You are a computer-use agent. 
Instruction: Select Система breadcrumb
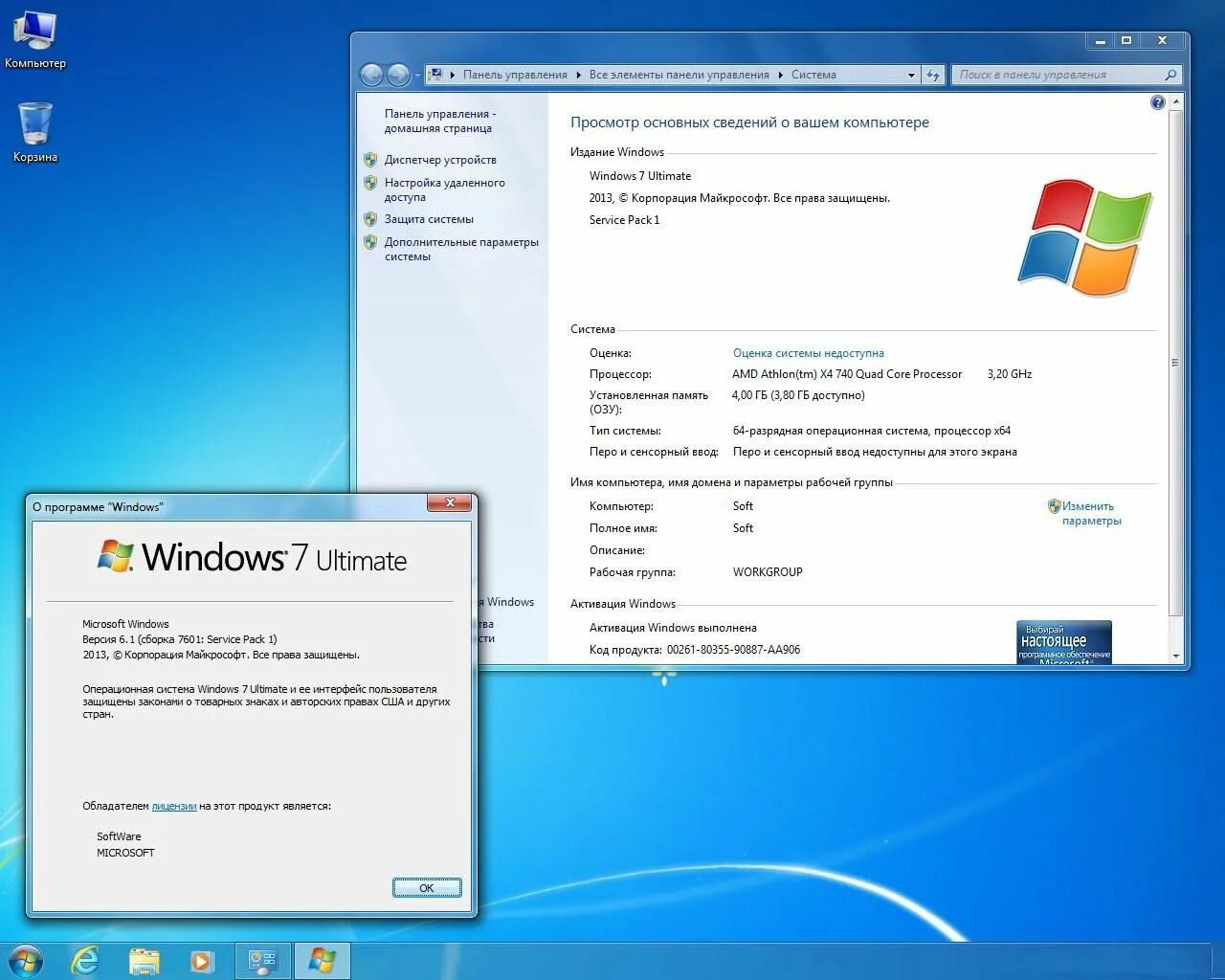(x=813, y=75)
